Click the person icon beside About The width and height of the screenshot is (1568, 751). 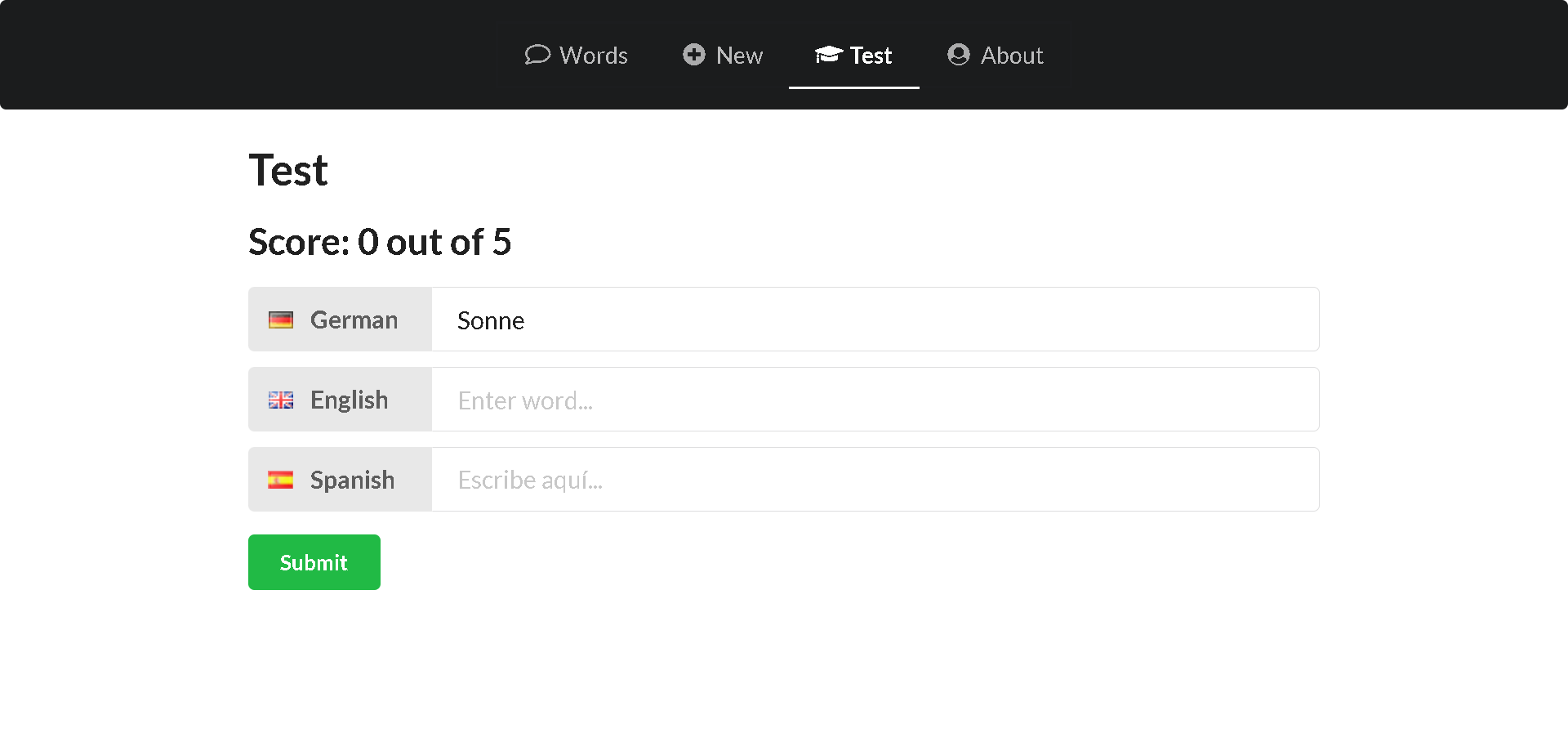tap(957, 55)
